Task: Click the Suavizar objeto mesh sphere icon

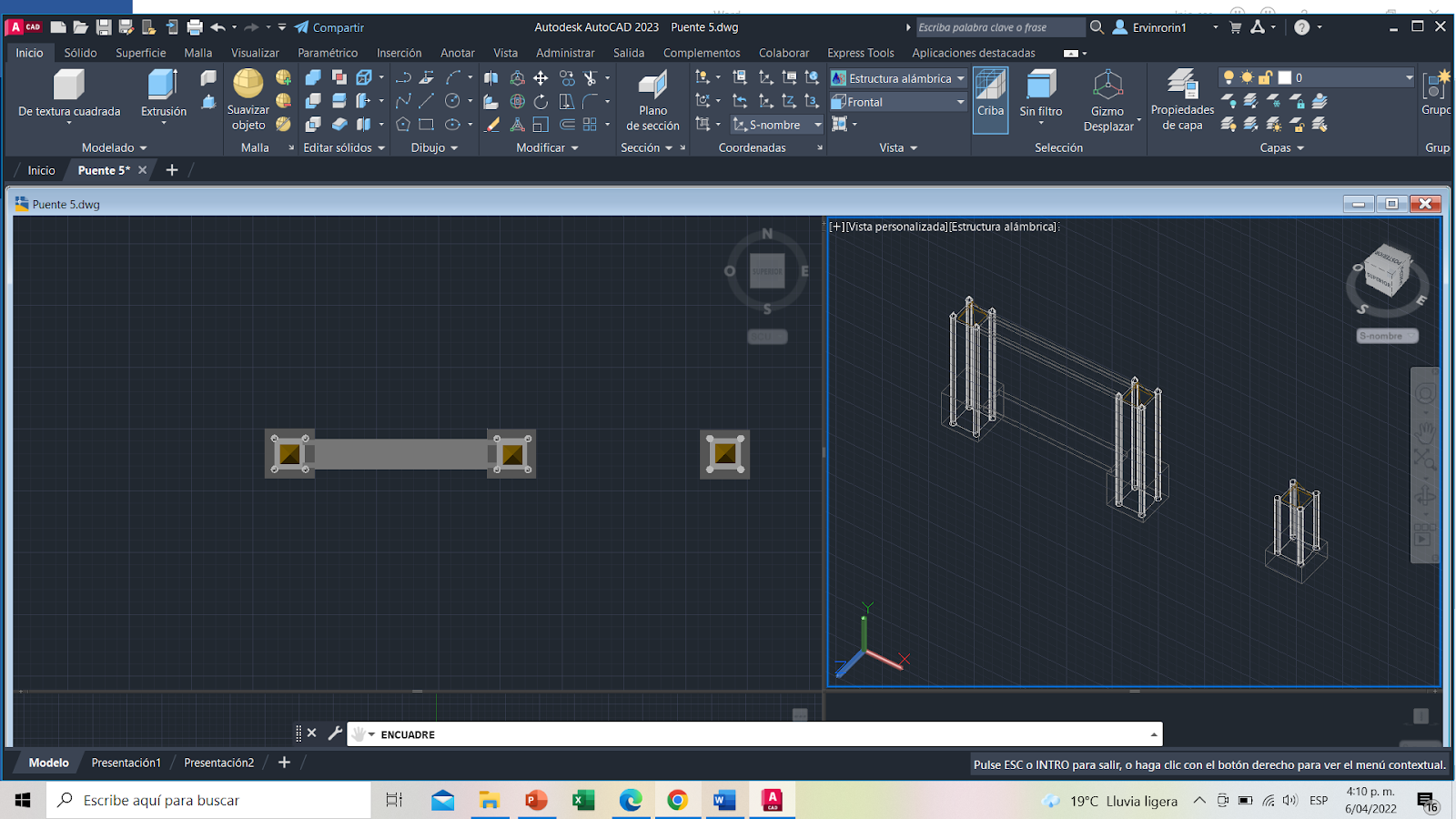Action: pos(248,84)
